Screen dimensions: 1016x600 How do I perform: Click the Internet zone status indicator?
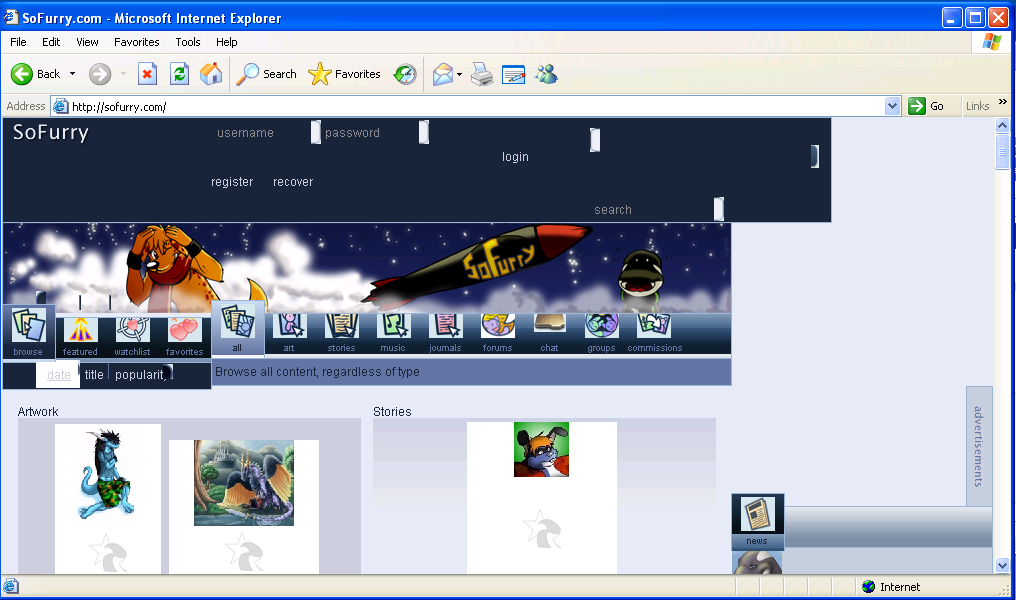891,587
